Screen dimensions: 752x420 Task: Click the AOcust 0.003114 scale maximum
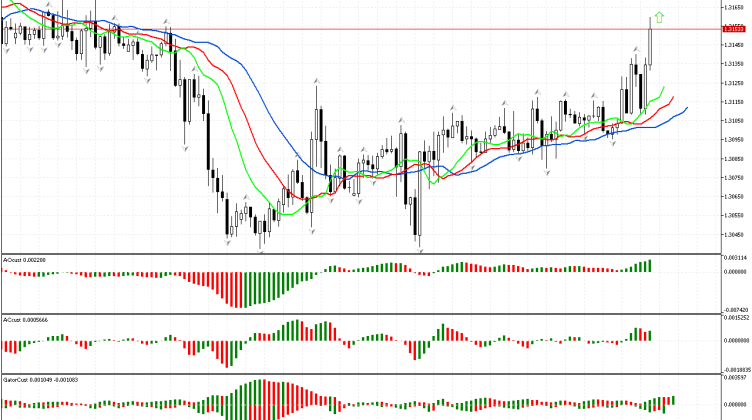click(736, 259)
